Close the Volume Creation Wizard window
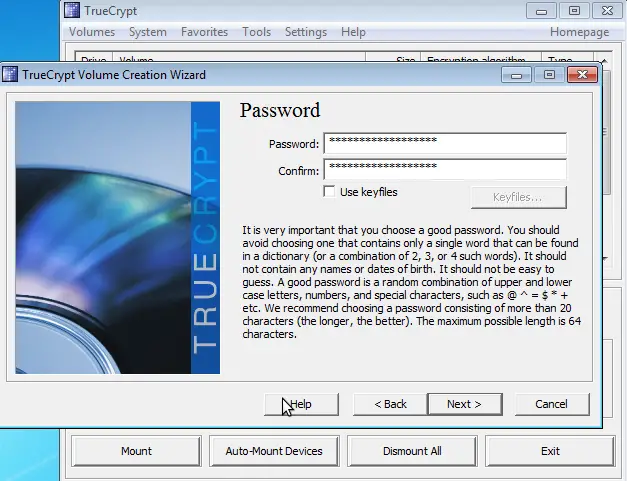 pyautogui.click(x=582, y=75)
